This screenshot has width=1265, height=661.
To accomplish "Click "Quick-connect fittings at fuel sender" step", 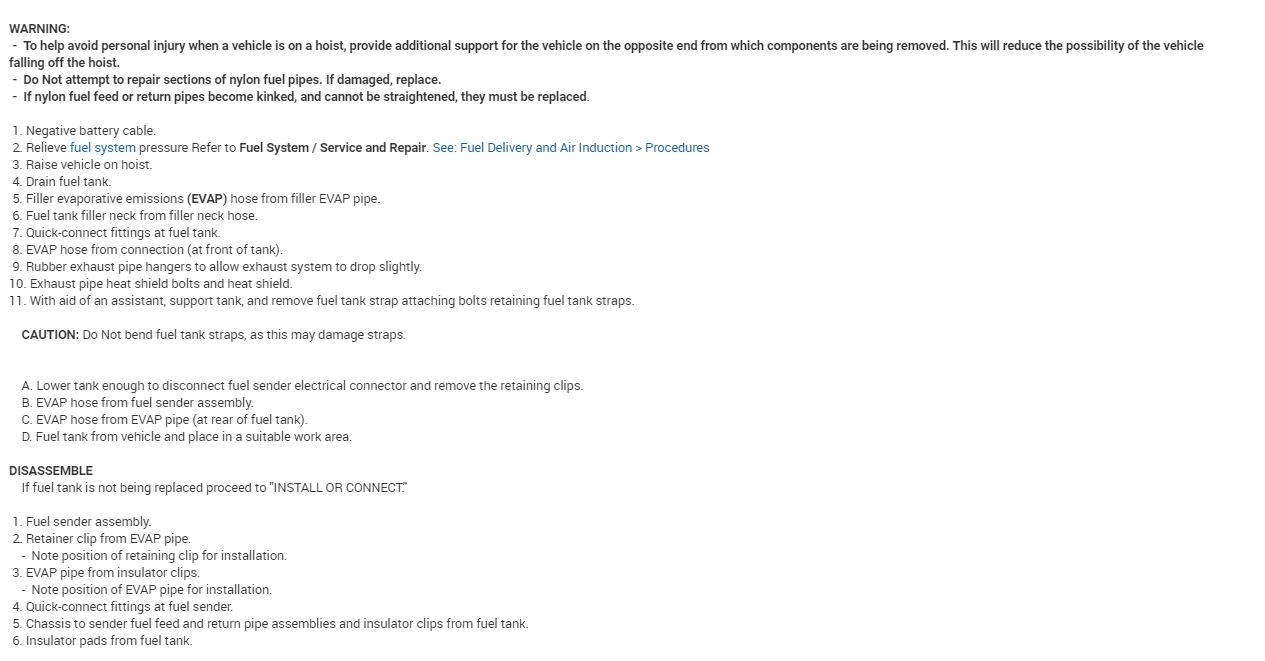I will coord(129,607).
